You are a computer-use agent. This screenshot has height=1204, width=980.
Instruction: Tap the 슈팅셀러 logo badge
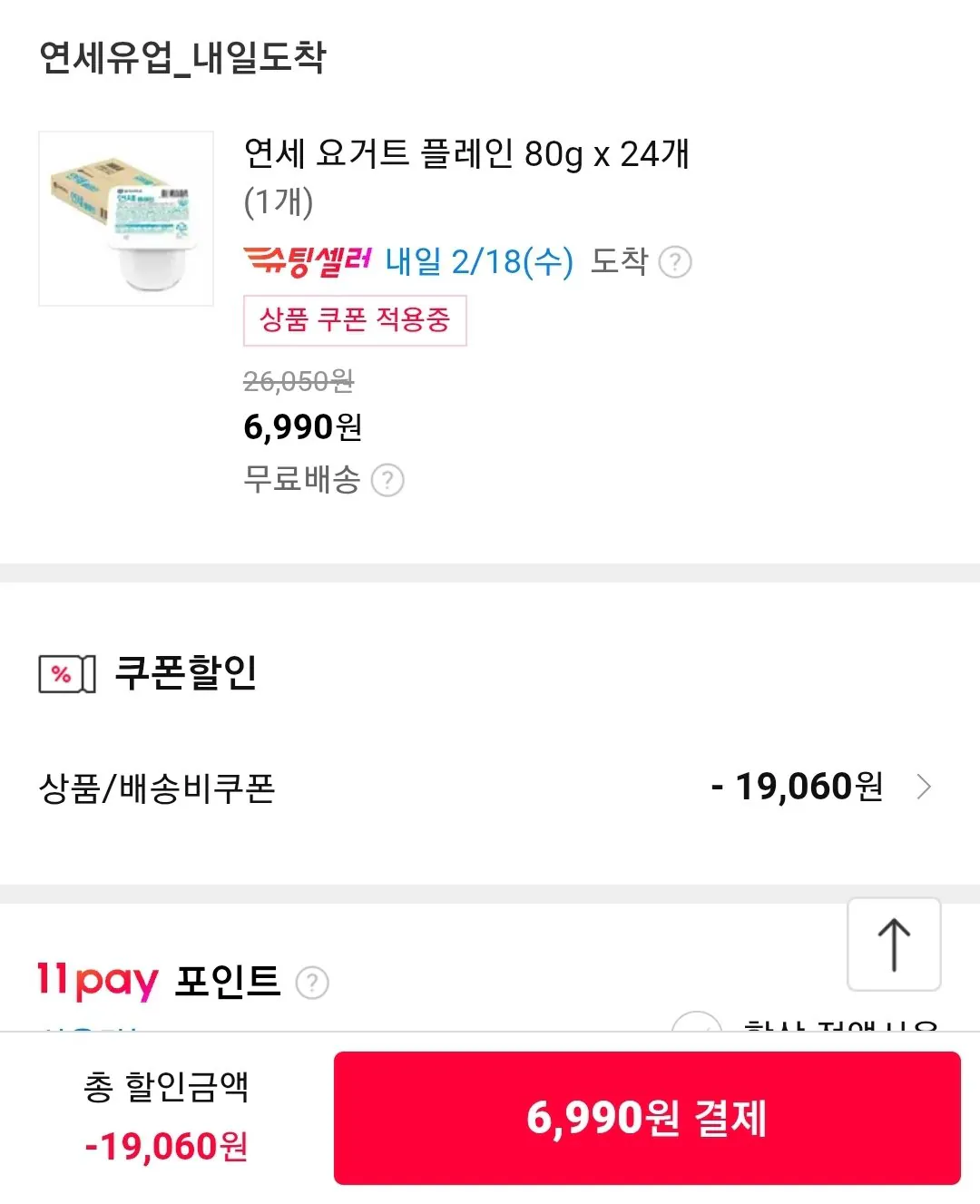(x=307, y=261)
